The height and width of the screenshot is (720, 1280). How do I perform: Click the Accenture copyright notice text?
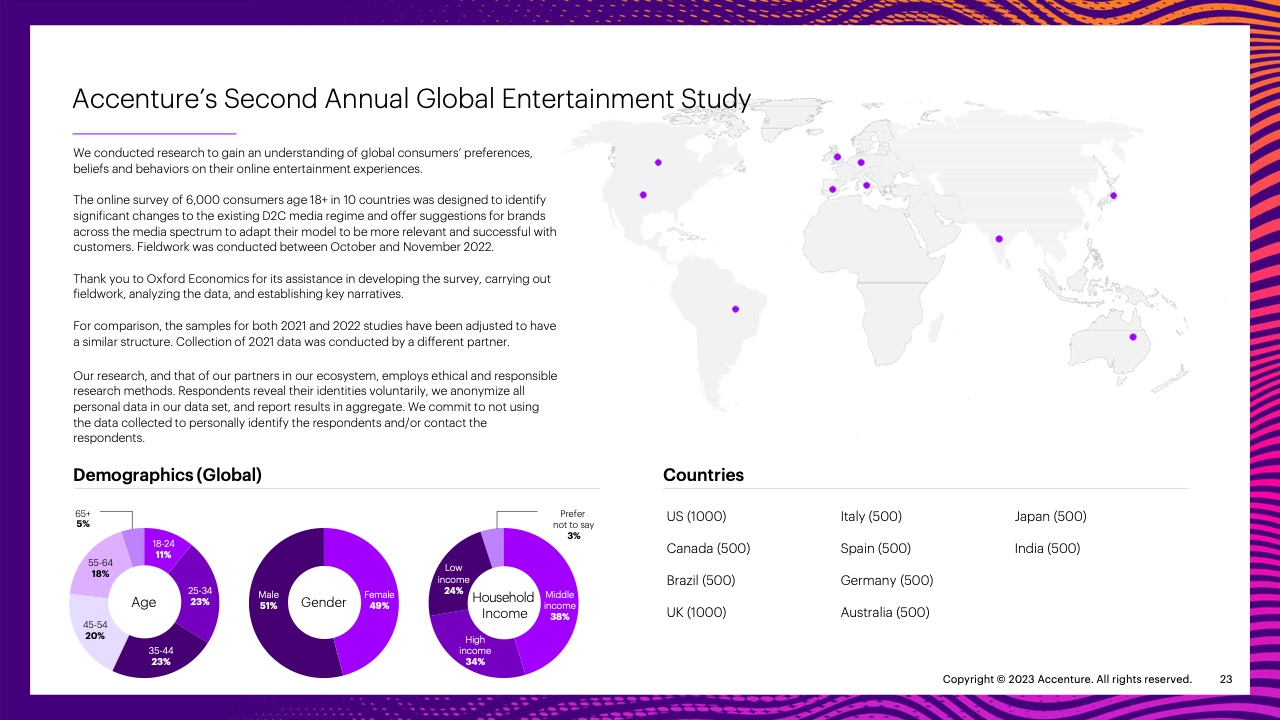pyautogui.click(x=1066, y=680)
